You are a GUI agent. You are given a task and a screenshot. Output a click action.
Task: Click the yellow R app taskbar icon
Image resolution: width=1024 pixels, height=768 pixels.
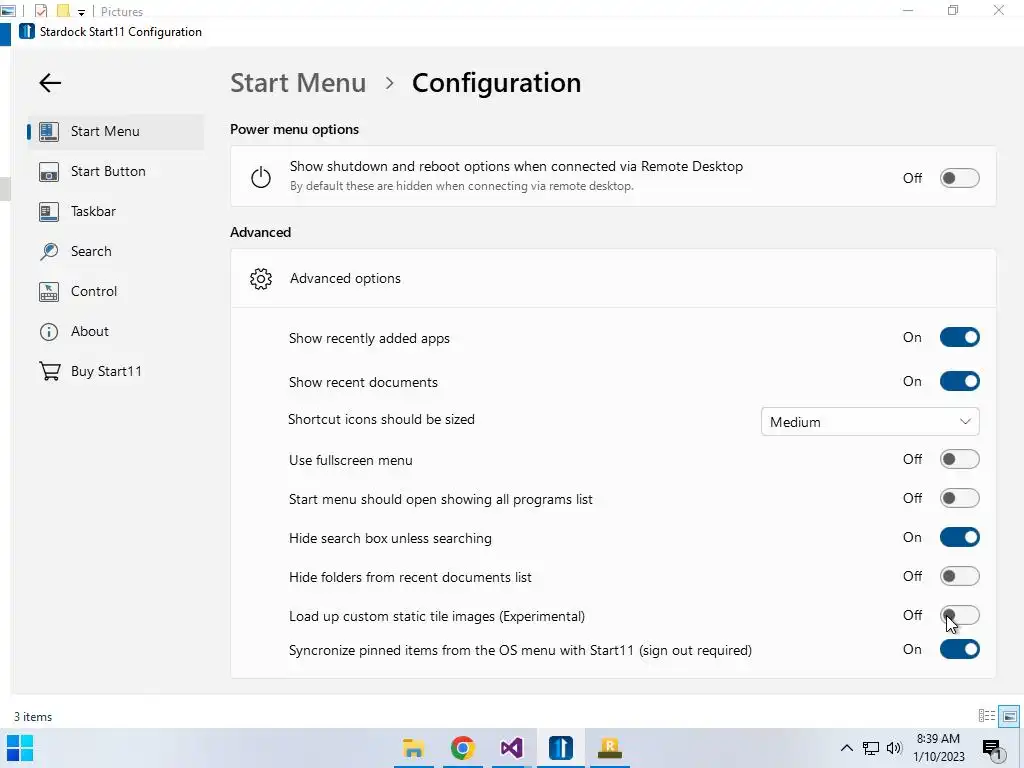coord(609,748)
